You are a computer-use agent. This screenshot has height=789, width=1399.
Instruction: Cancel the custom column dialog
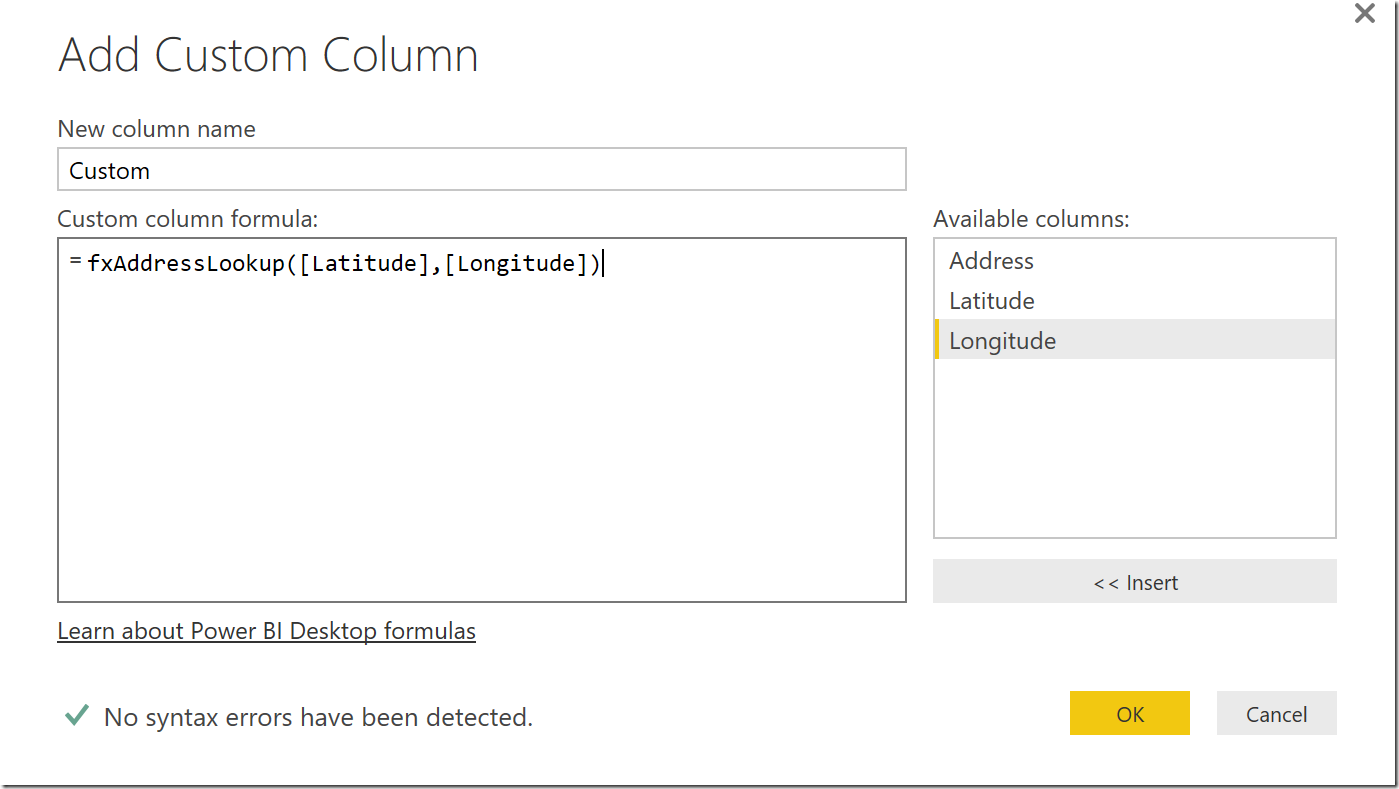pyautogui.click(x=1276, y=714)
